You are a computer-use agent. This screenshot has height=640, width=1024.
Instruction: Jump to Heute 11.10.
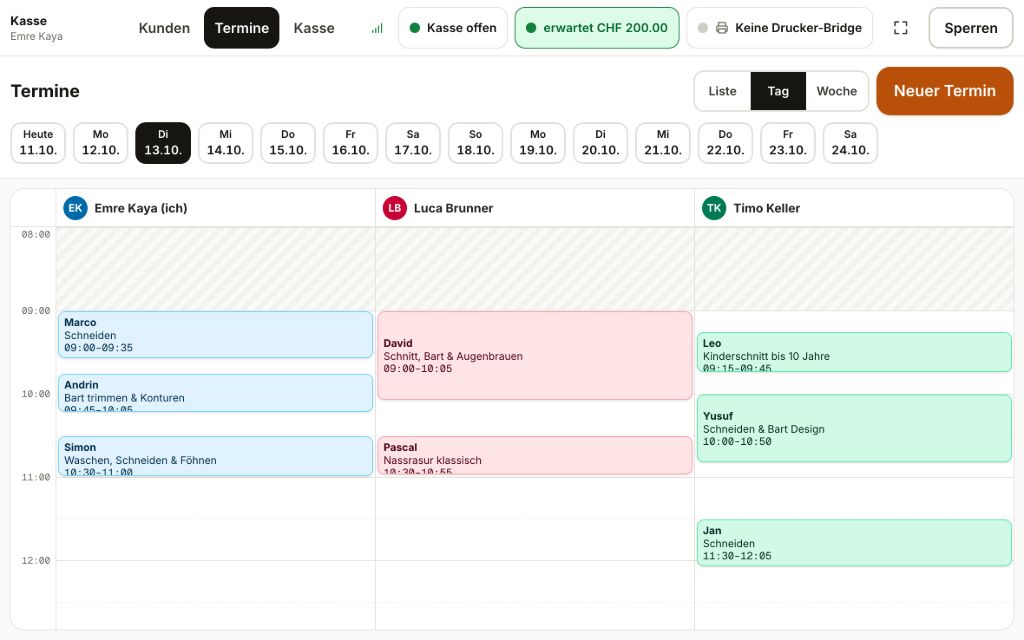click(38, 142)
